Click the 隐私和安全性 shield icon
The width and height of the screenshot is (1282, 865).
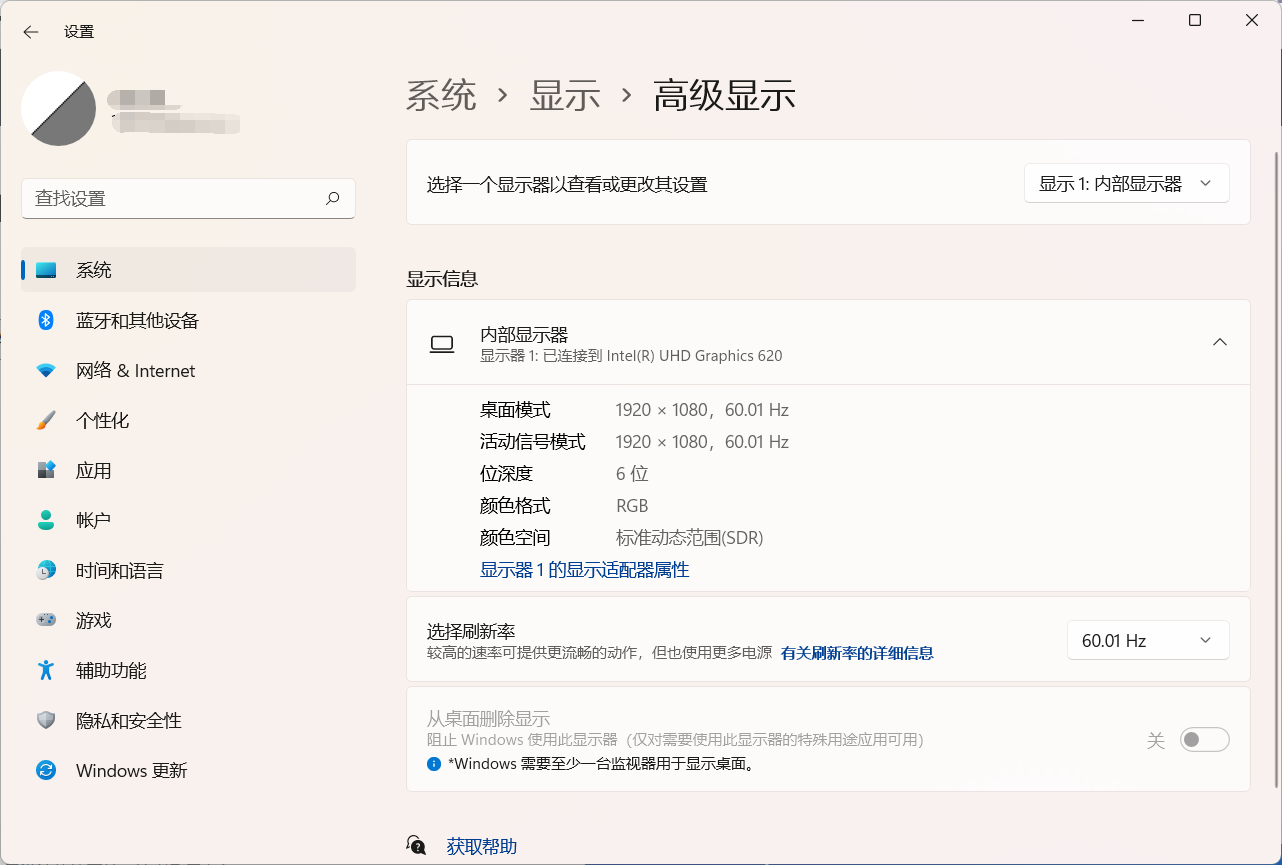click(46, 720)
